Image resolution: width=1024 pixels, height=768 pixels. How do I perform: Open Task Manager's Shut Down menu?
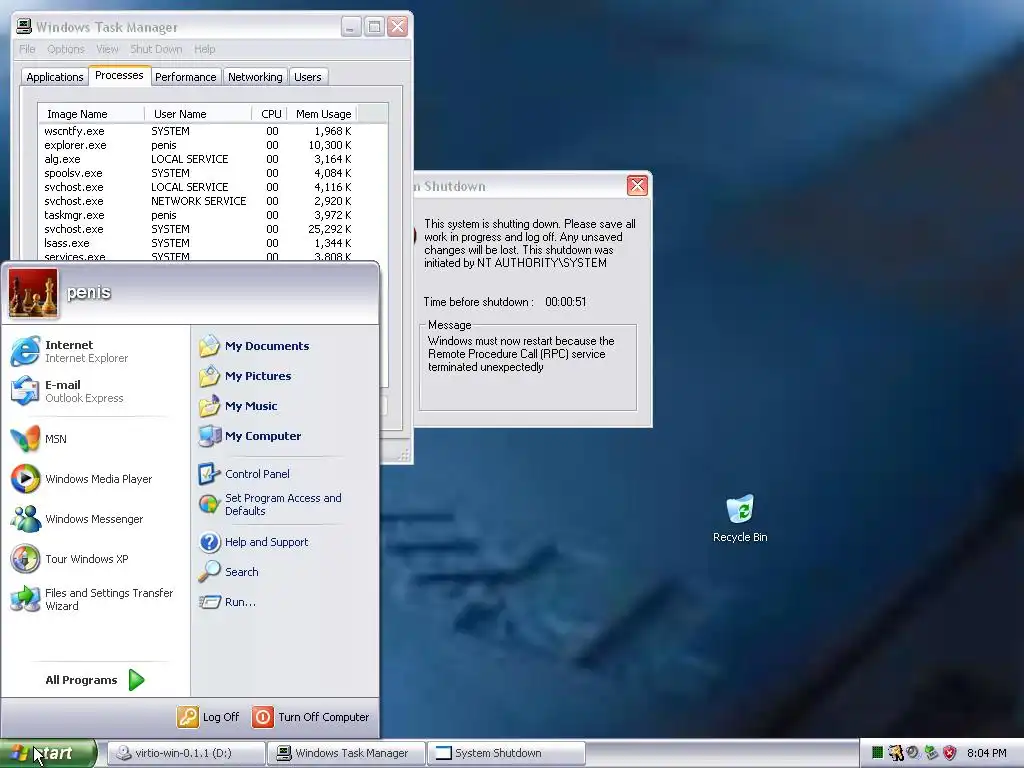click(x=156, y=49)
